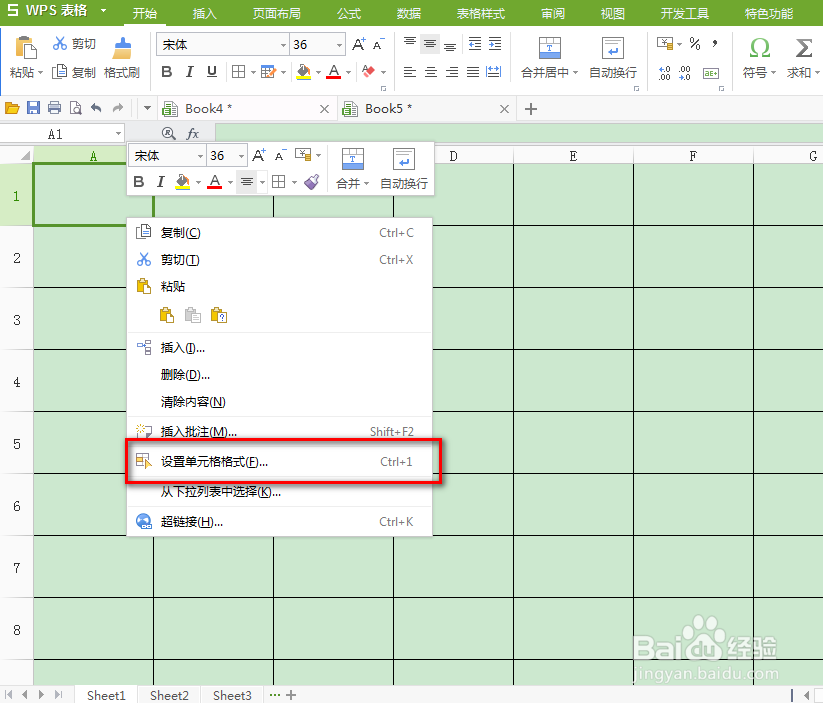Increase font size in ribbon

tap(358, 45)
